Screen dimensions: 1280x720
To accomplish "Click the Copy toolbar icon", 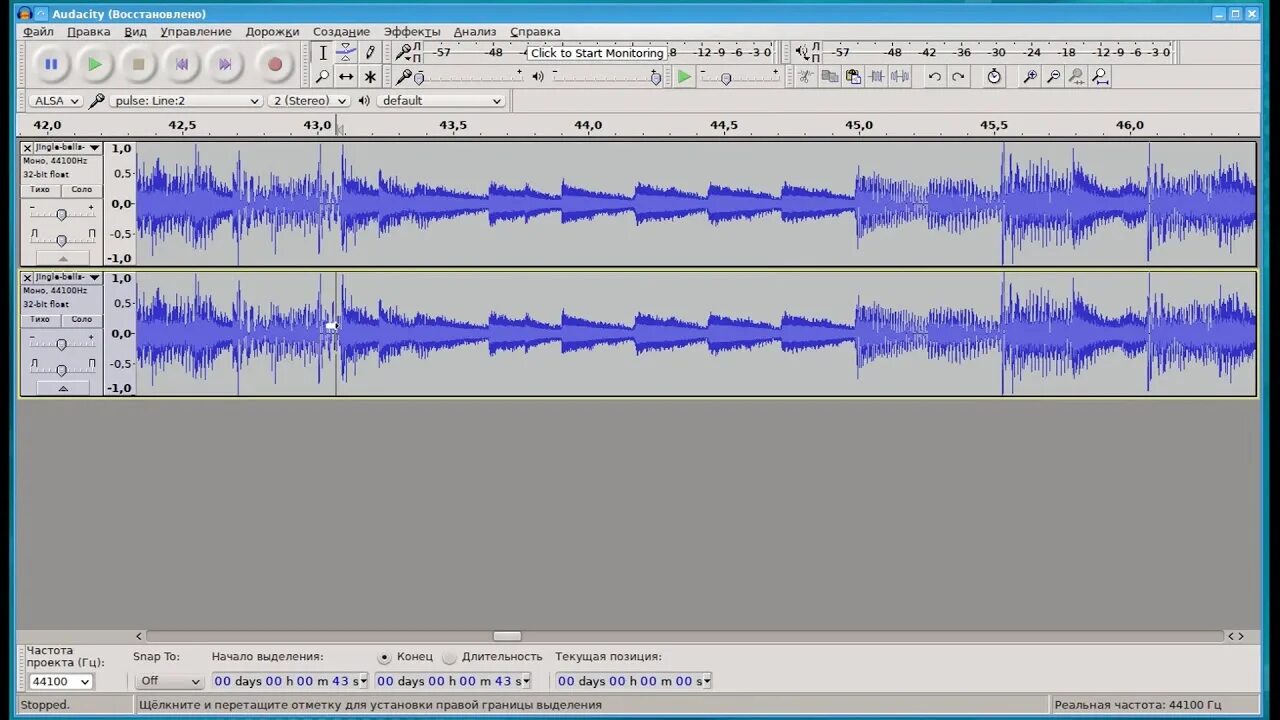I will pyautogui.click(x=829, y=77).
